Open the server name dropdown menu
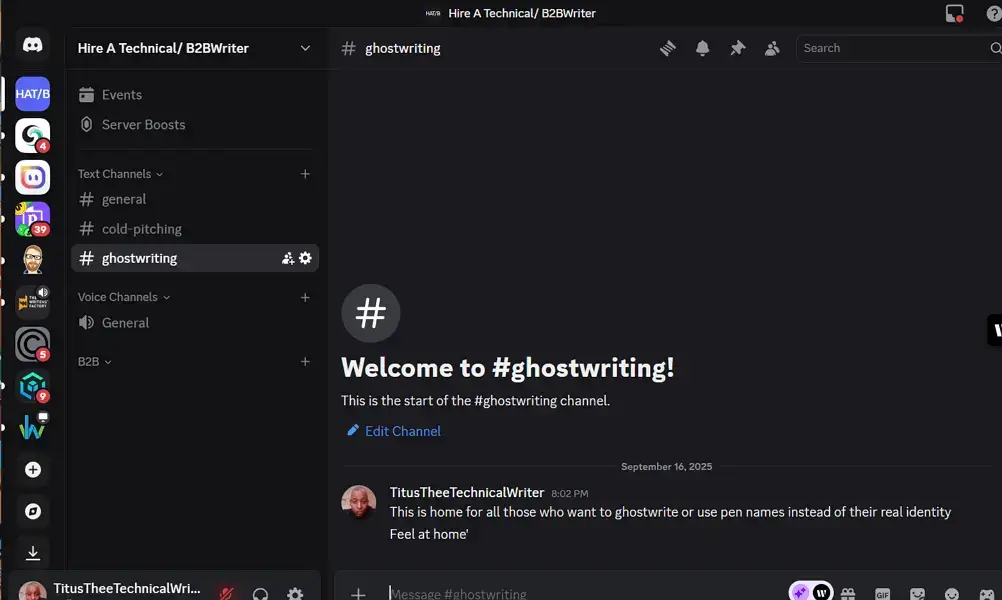The height and width of the screenshot is (600, 1002). click(305, 48)
